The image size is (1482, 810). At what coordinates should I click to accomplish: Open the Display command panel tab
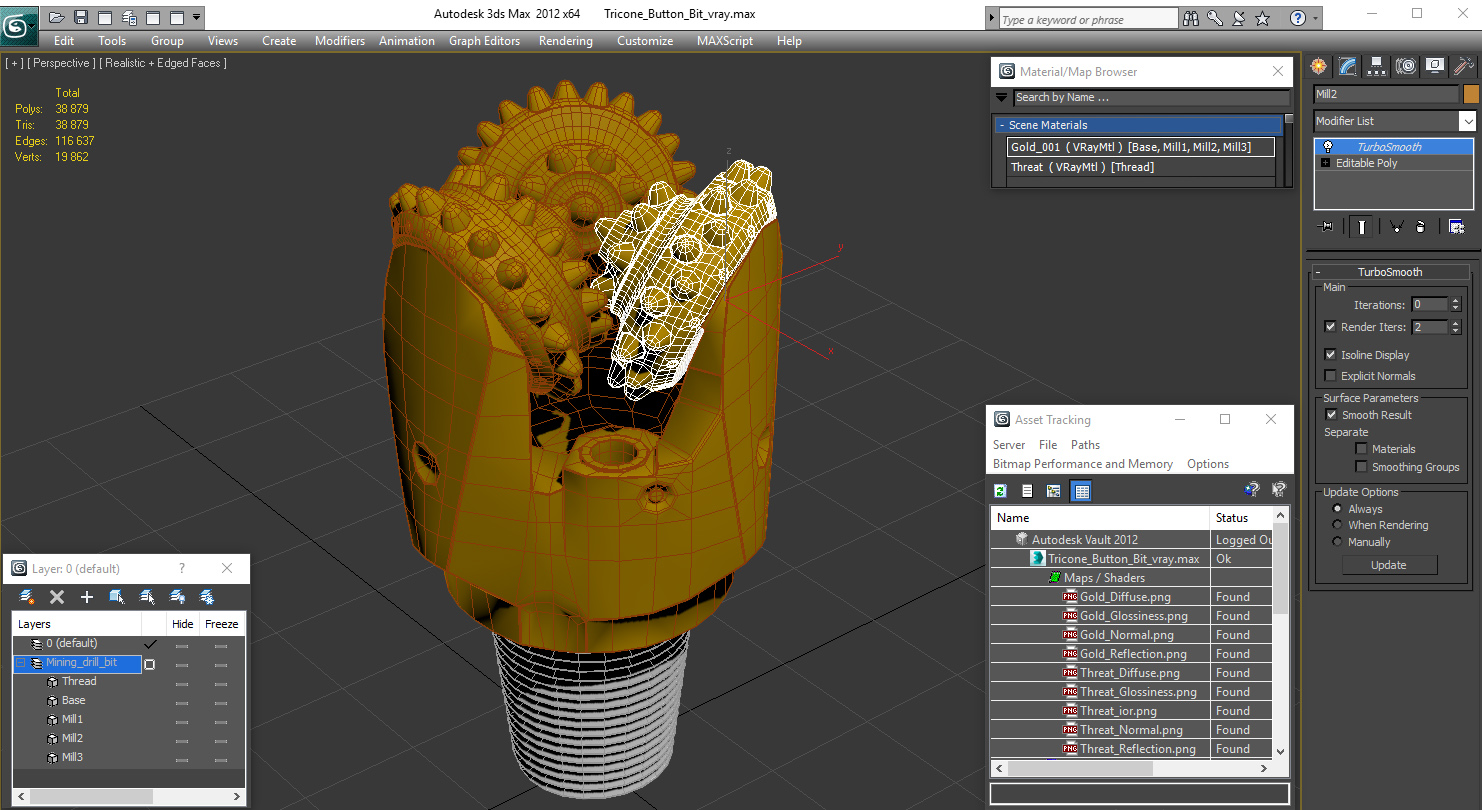tap(1435, 66)
